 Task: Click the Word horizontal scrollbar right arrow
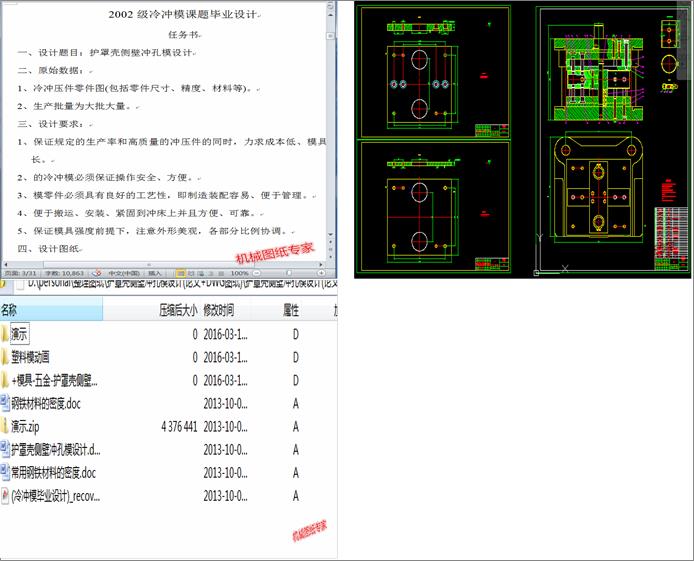322,265
